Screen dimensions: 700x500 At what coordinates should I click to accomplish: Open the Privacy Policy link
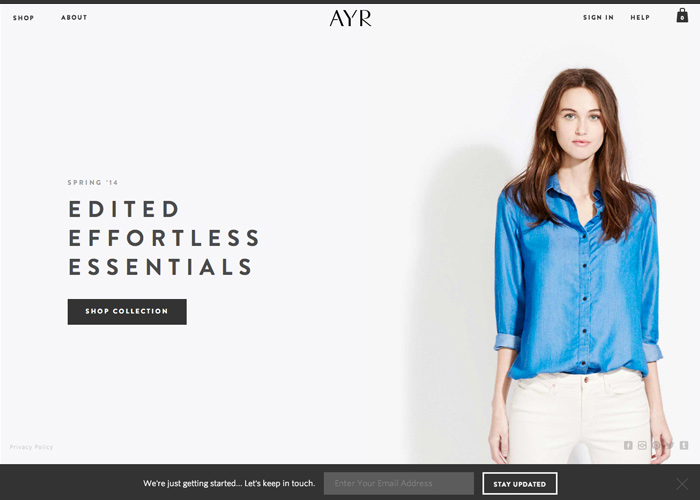point(31,447)
